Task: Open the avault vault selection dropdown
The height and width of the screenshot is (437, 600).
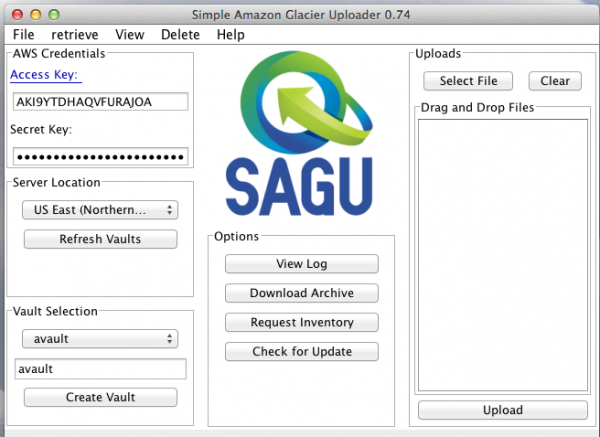Action: coord(100,339)
